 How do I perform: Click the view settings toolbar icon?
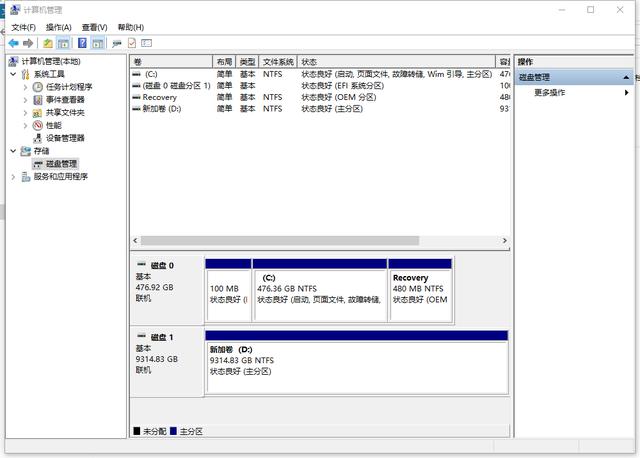tap(147, 43)
